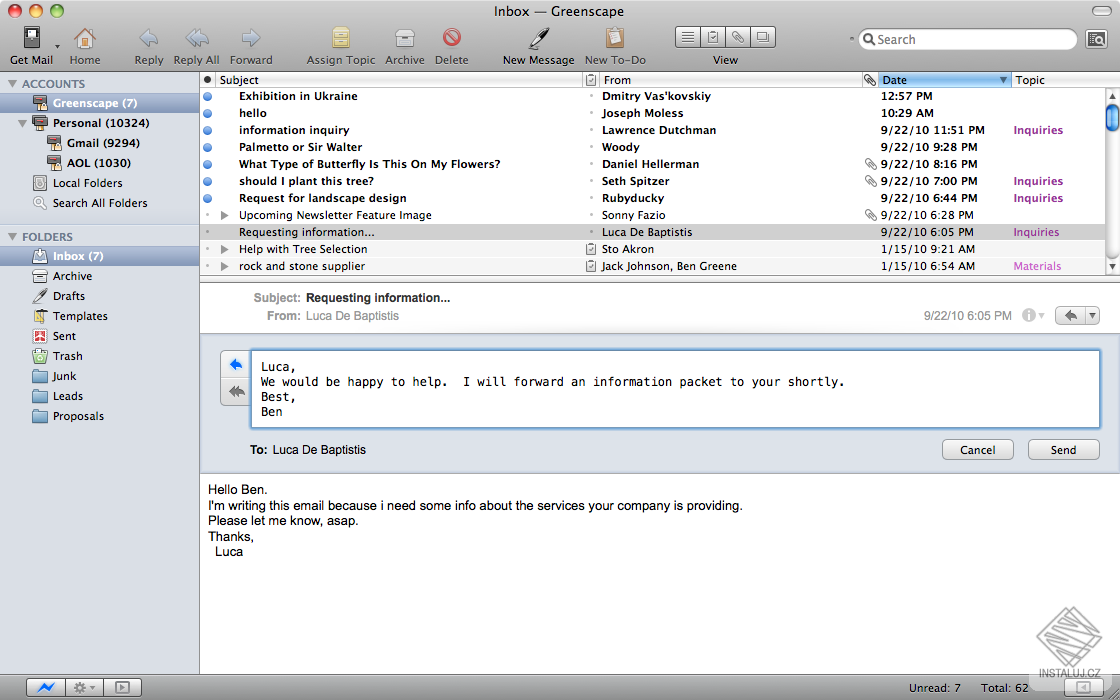Click the Delete toolbar icon
Screen dimensions: 1120x700
pyautogui.click(x=451, y=37)
